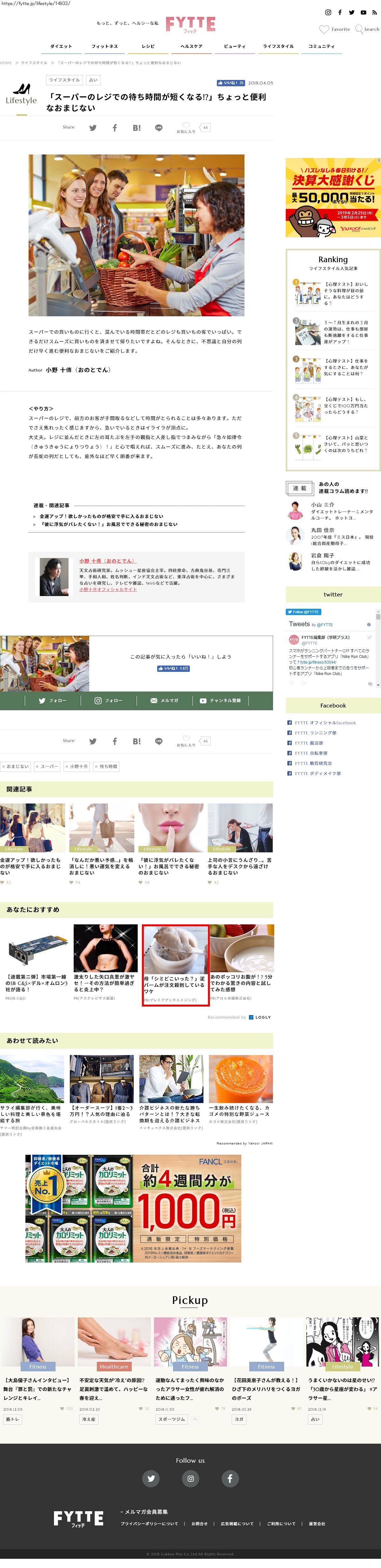Open ranking item 1 心理テスト おいしそうな料理
Viewport: 381px width, 1568px height.
pyautogui.click(x=333, y=293)
